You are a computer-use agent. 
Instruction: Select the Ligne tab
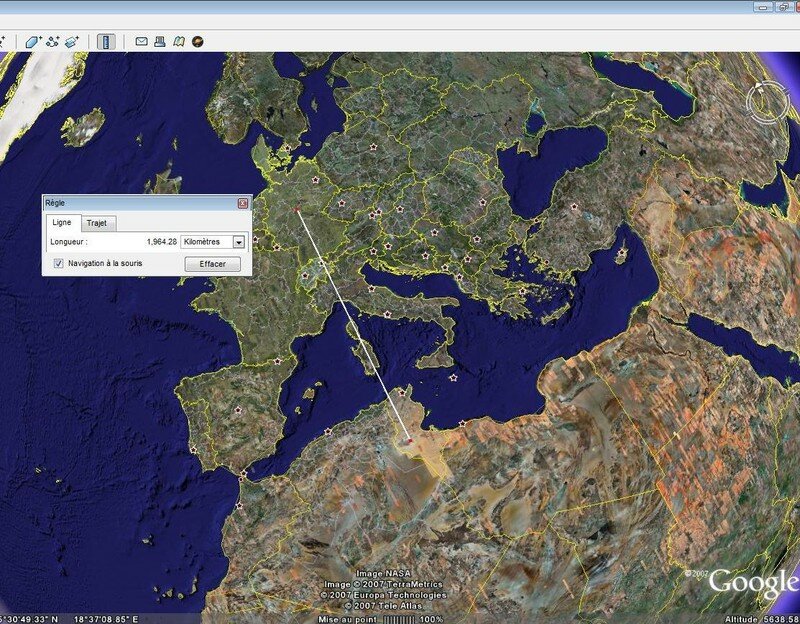(62, 222)
